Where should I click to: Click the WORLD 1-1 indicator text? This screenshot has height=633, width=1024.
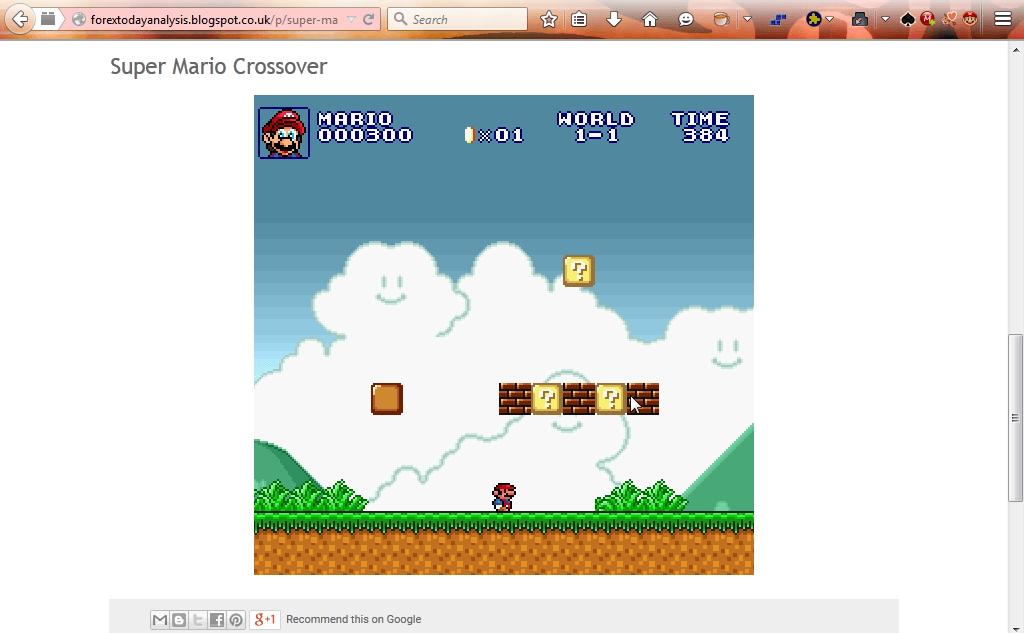point(596,127)
